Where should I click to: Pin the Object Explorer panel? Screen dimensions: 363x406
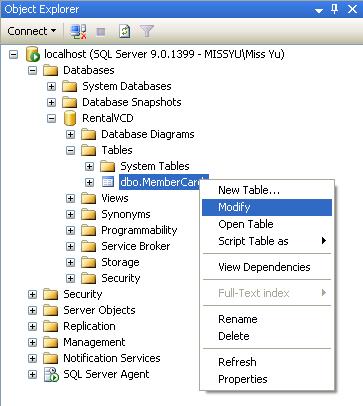(334, 9)
